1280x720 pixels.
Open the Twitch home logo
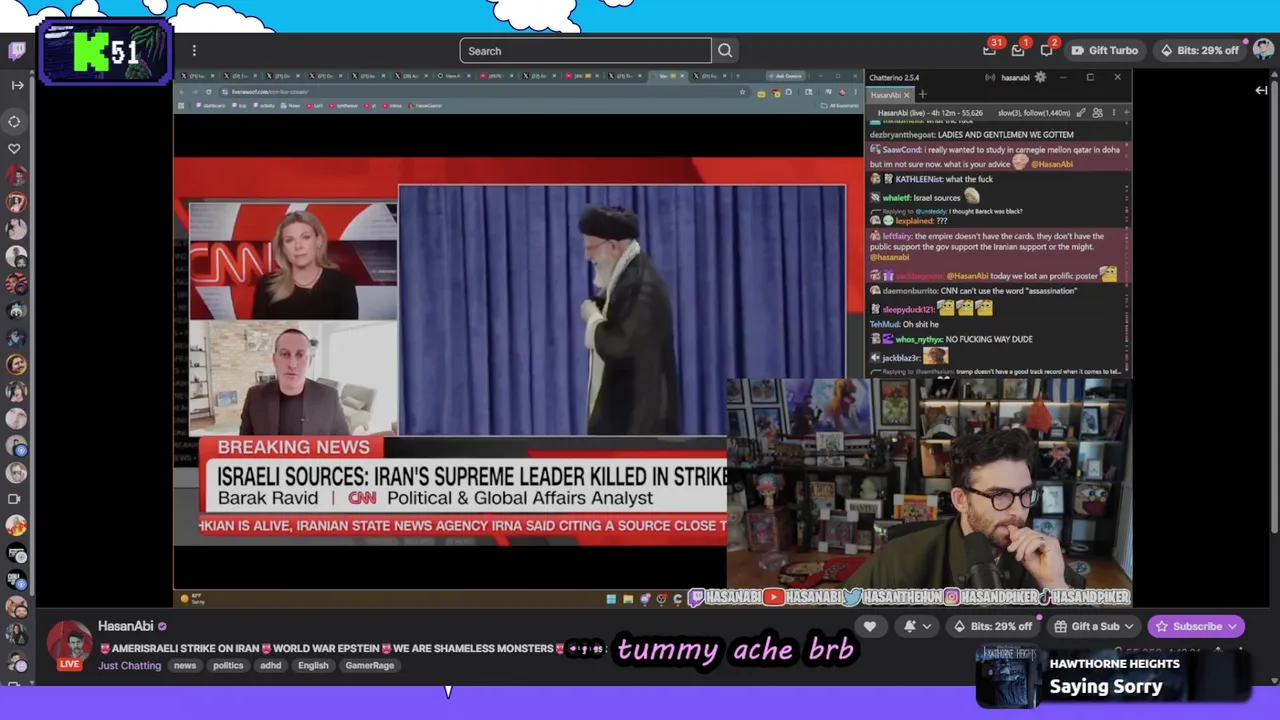[x=17, y=50]
